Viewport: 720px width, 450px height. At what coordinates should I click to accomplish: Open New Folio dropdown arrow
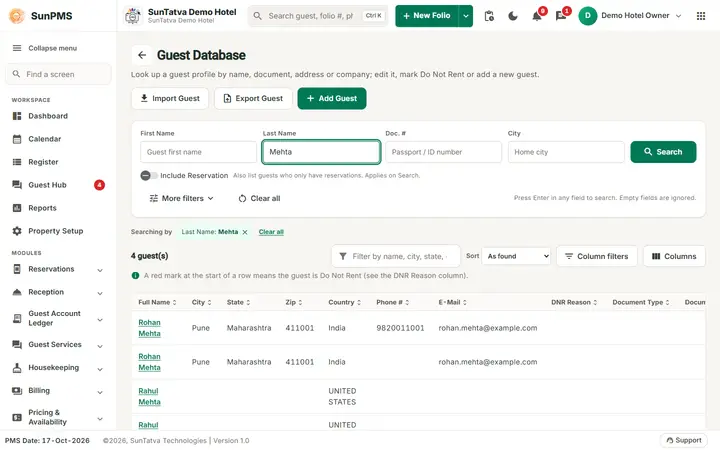click(466, 16)
